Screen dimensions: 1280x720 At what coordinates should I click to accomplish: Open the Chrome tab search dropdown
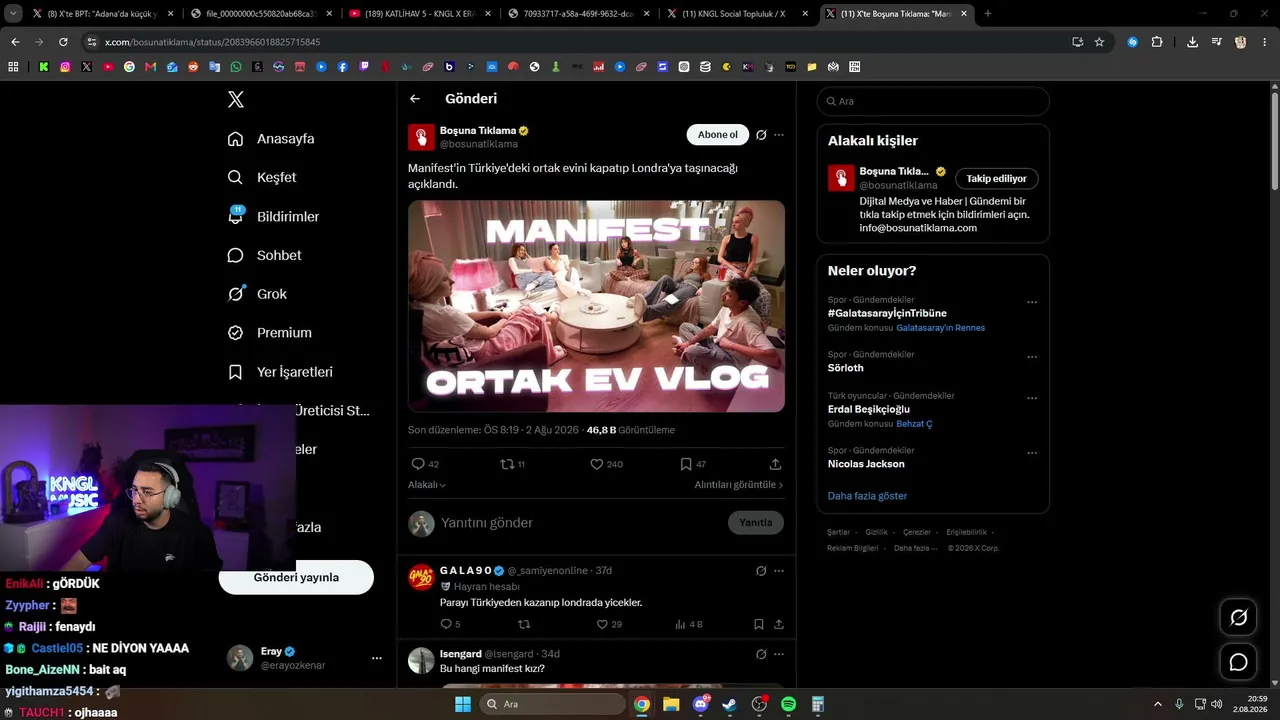[13, 14]
